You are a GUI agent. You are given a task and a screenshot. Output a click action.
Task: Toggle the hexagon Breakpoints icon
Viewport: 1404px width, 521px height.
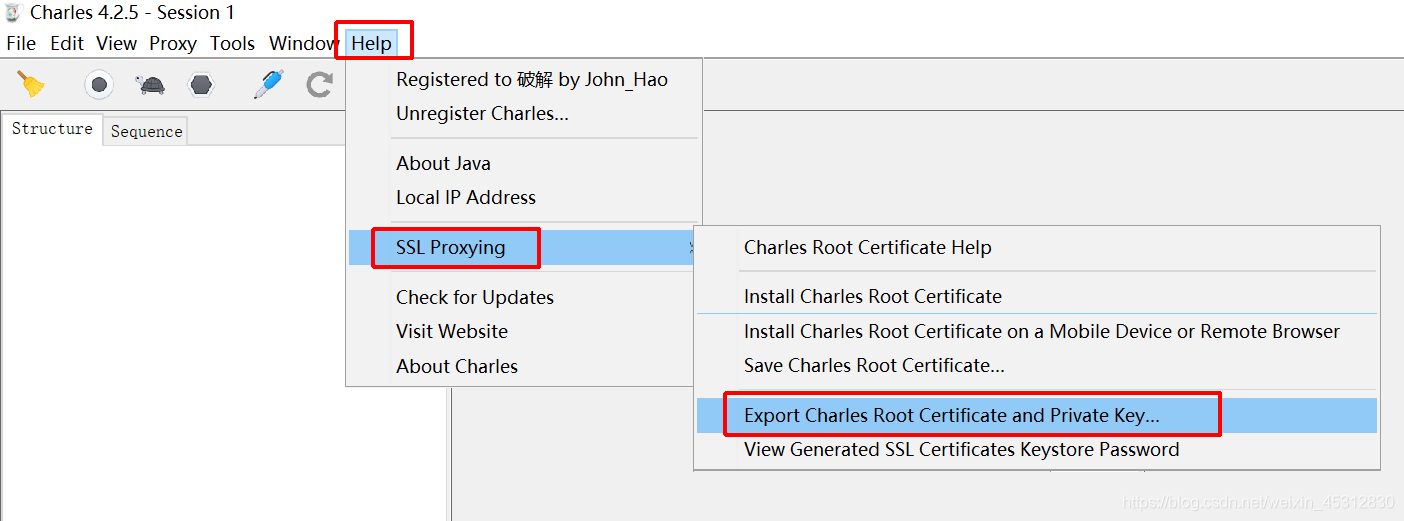point(201,85)
